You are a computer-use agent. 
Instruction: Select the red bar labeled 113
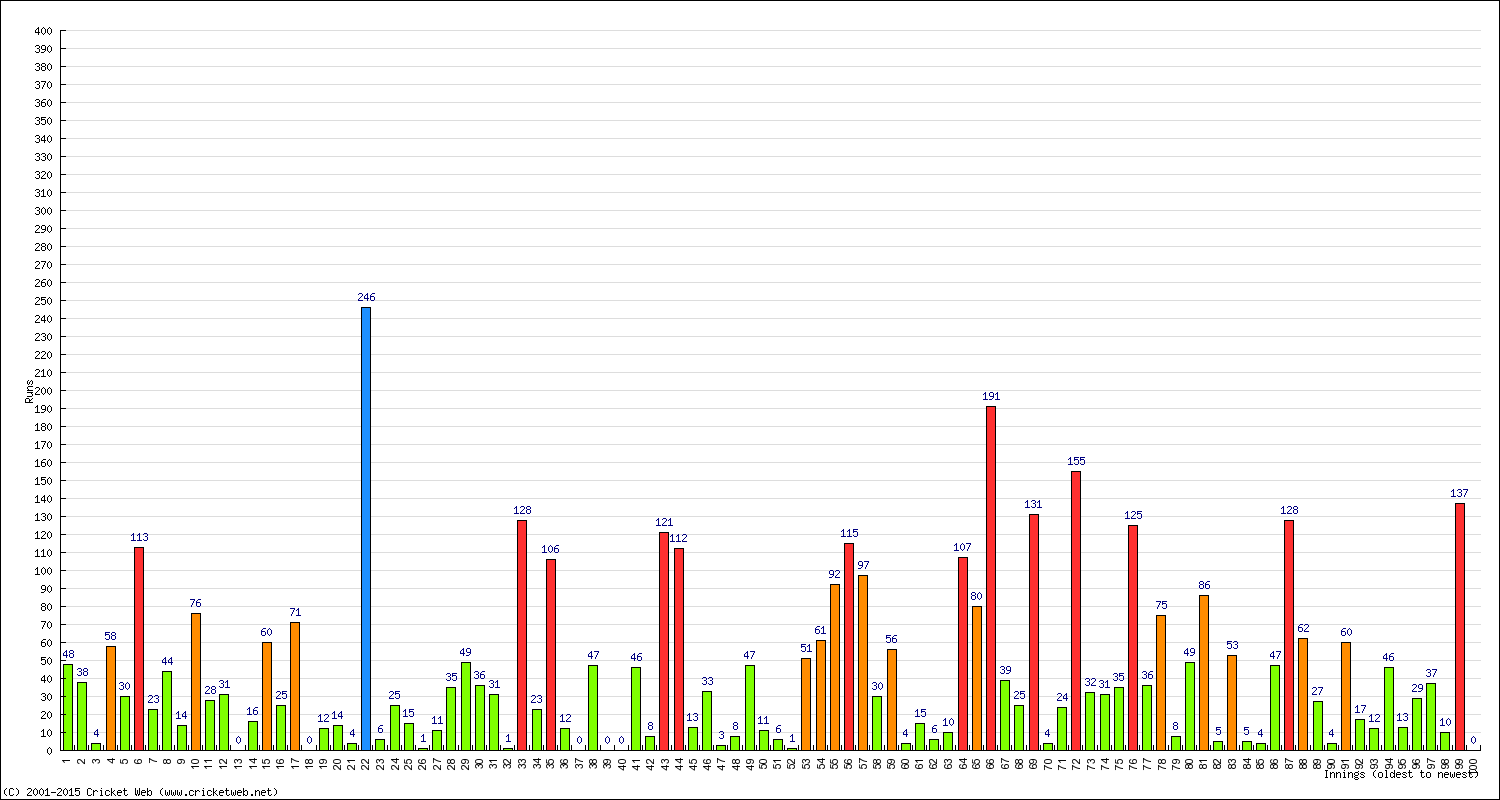139,648
